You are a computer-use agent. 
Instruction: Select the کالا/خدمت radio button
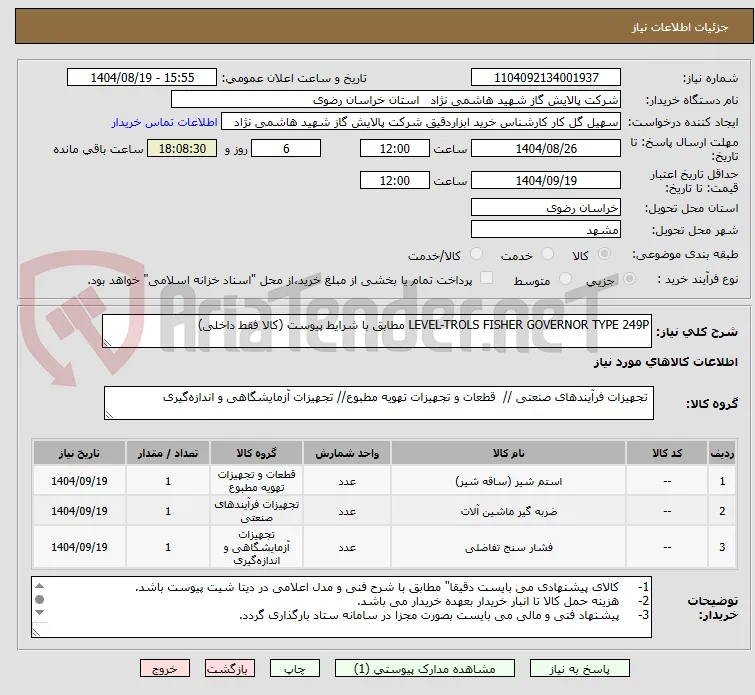click(x=476, y=254)
